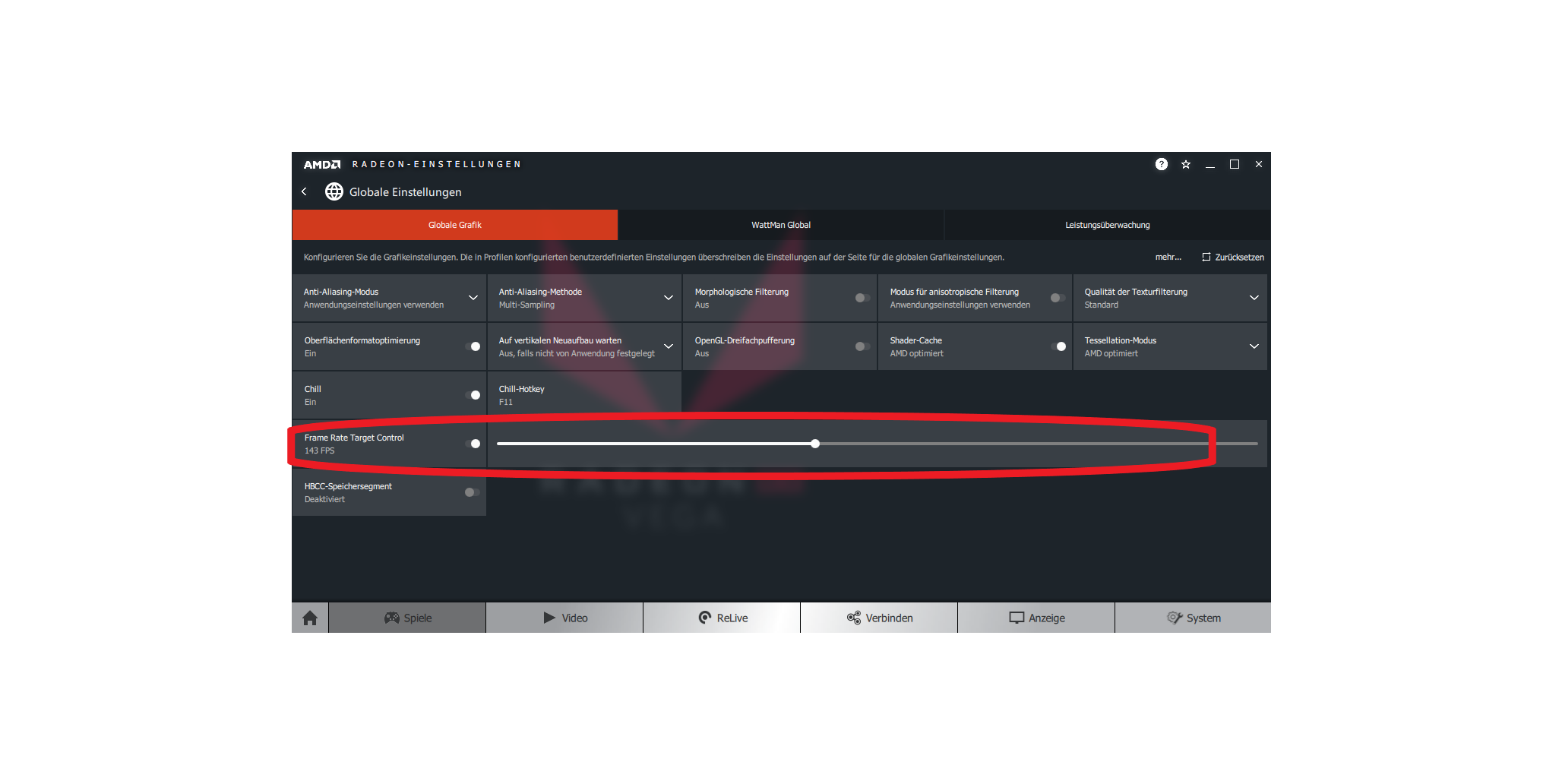Click the gear icon on the System tab
This screenshot has height=784, width=1562.
1175,618
